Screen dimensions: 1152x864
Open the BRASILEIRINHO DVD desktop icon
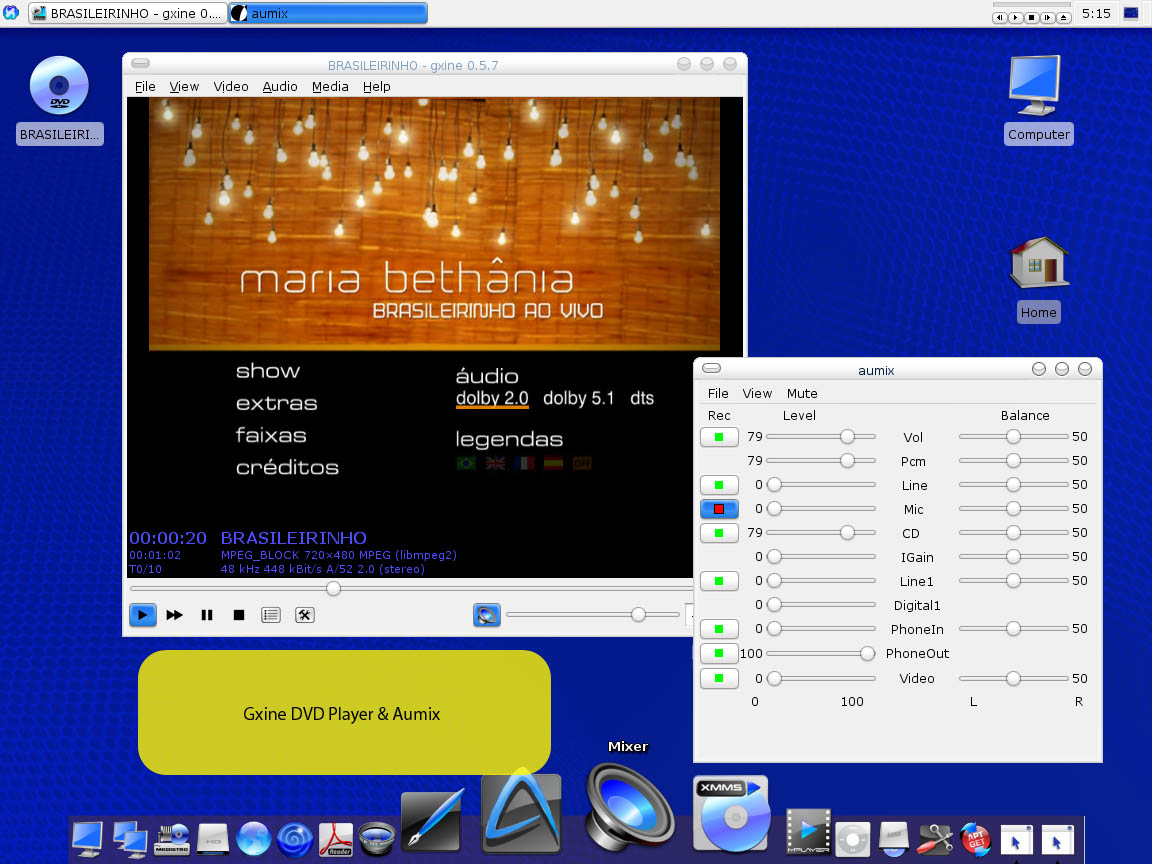coord(60,87)
